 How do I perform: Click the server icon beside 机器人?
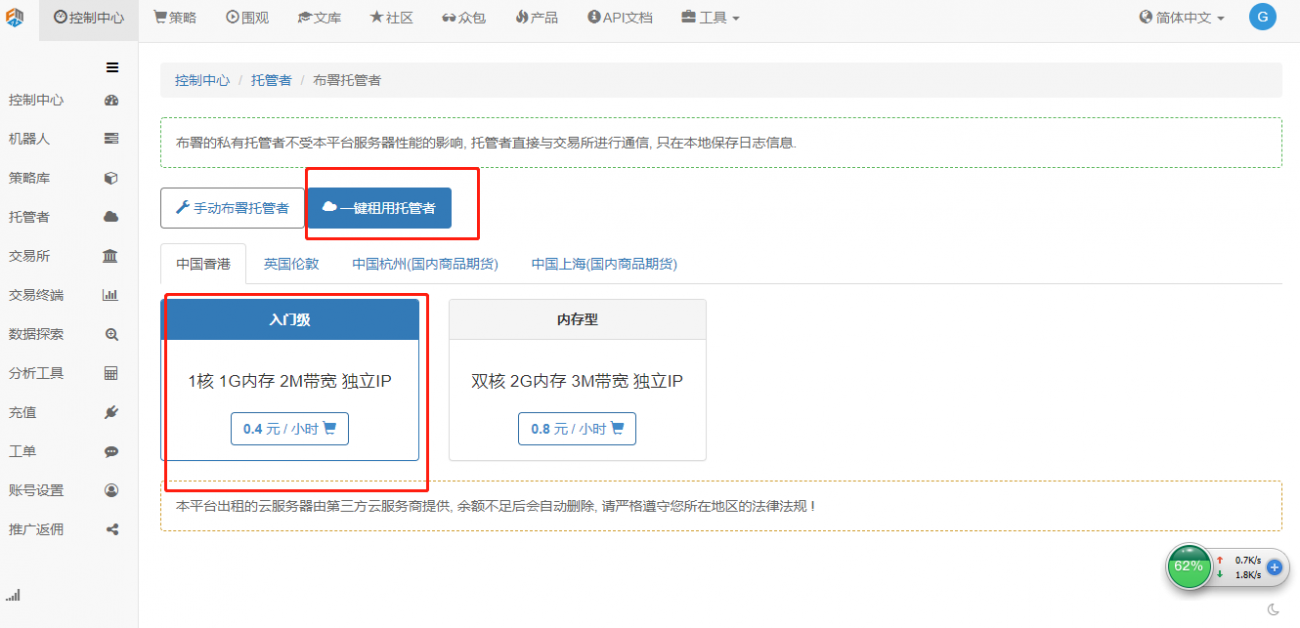(x=111, y=139)
